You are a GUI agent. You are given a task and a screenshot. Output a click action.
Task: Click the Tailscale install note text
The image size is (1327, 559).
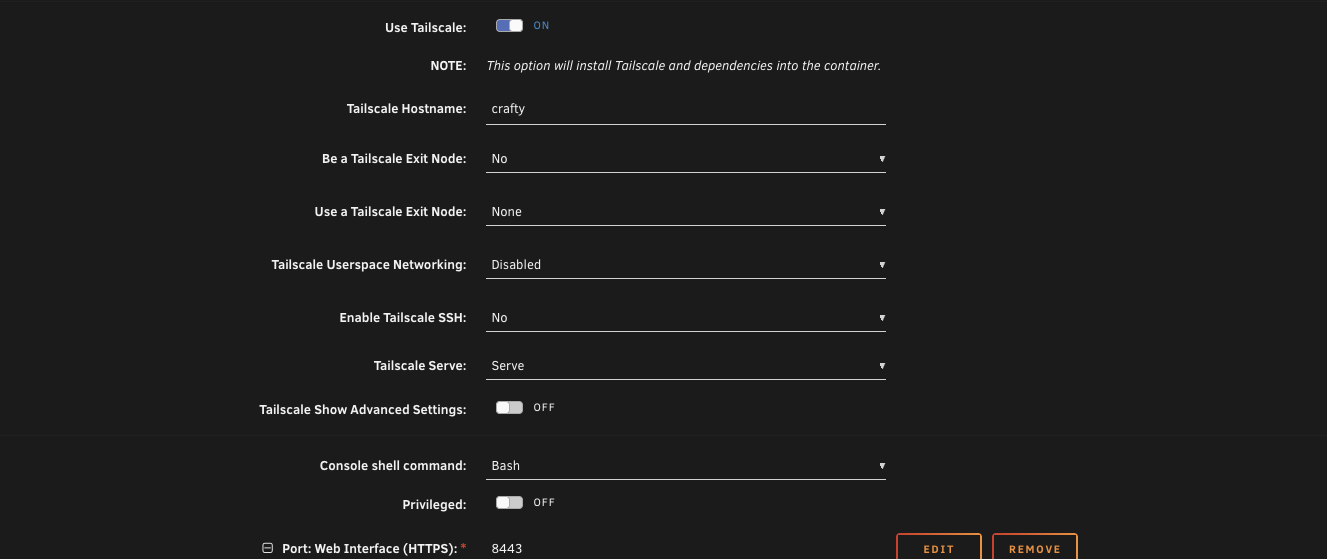(683, 66)
